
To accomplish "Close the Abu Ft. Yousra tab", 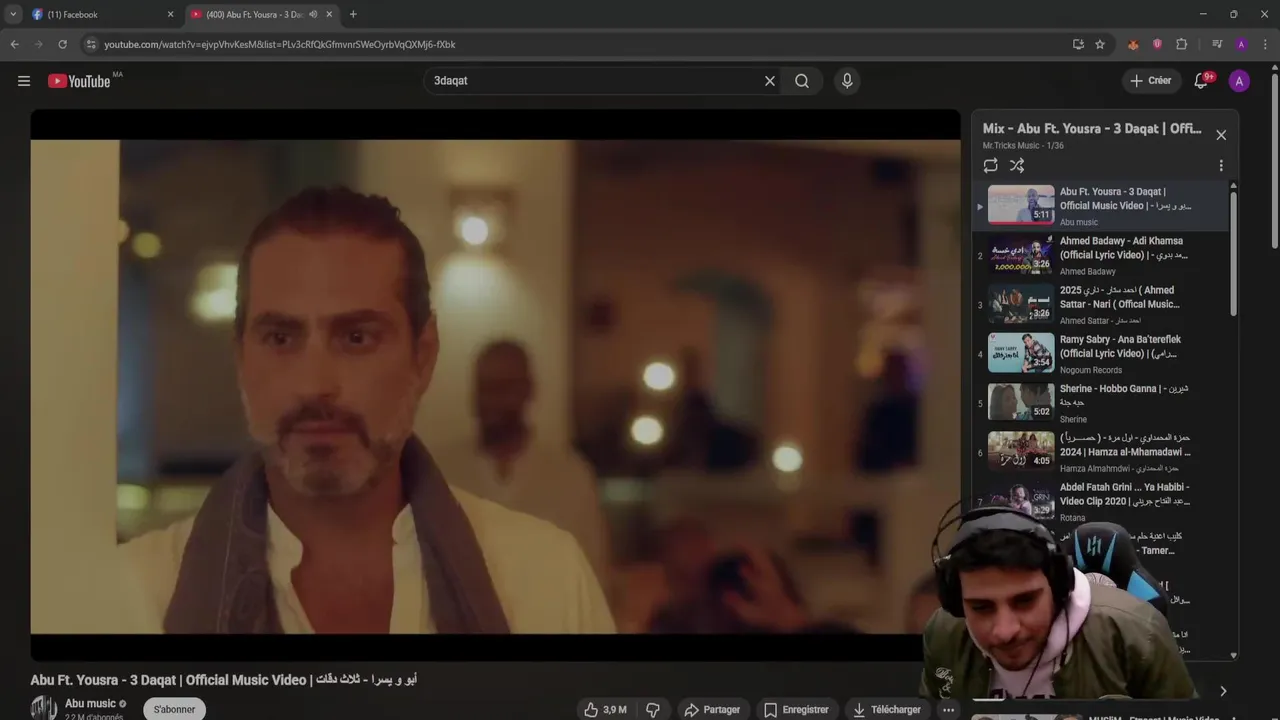I will click(x=329, y=14).
